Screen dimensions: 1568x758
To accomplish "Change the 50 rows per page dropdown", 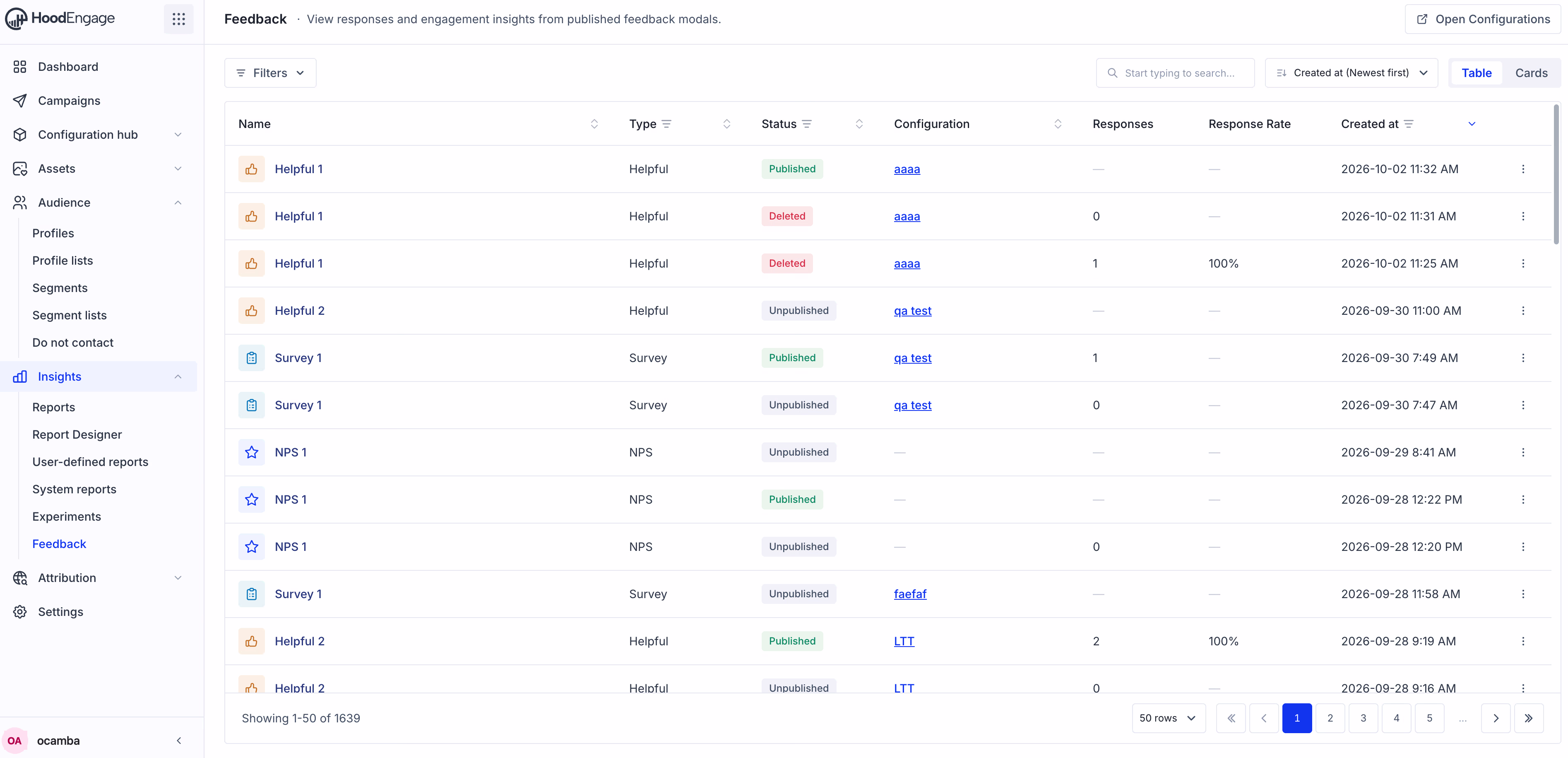I will click(x=1168, y=718).
